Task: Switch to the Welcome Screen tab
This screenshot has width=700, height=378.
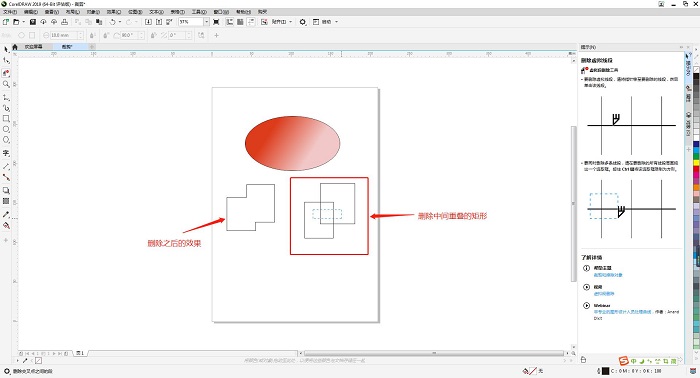Action: tap(33, 46)
